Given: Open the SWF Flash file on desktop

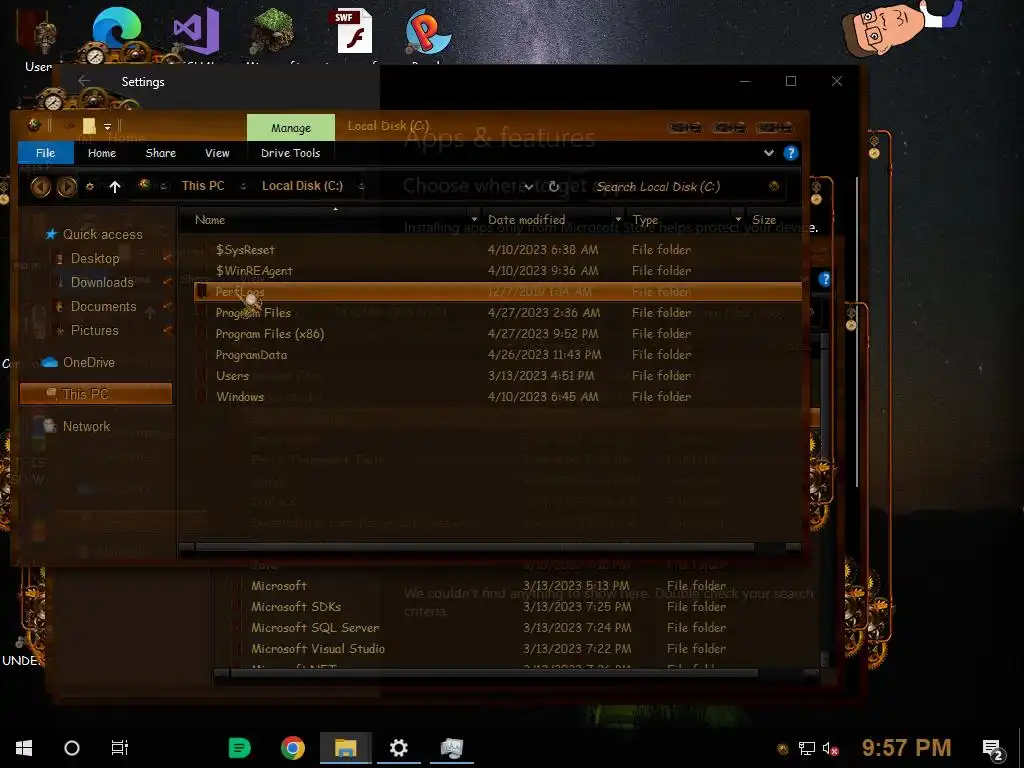Looking at the screenshot, I should point(354,31).
